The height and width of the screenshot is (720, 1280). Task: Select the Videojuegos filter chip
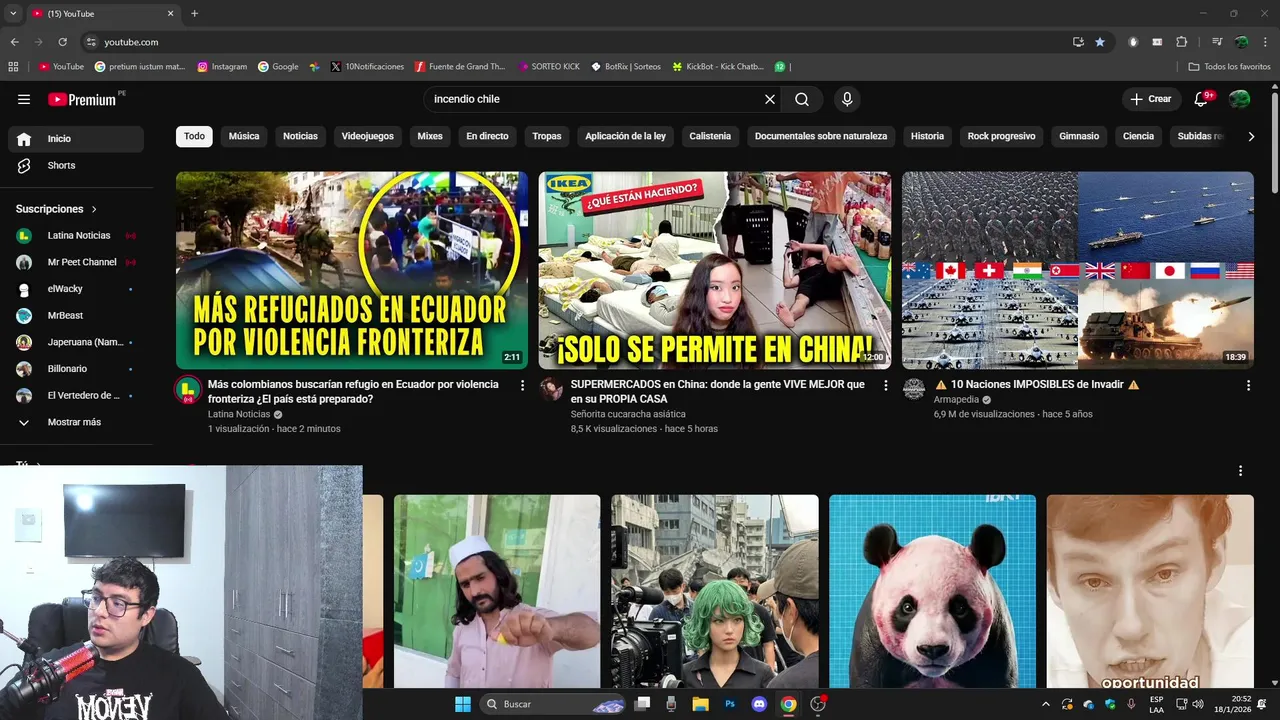click(x=368, y=136)
